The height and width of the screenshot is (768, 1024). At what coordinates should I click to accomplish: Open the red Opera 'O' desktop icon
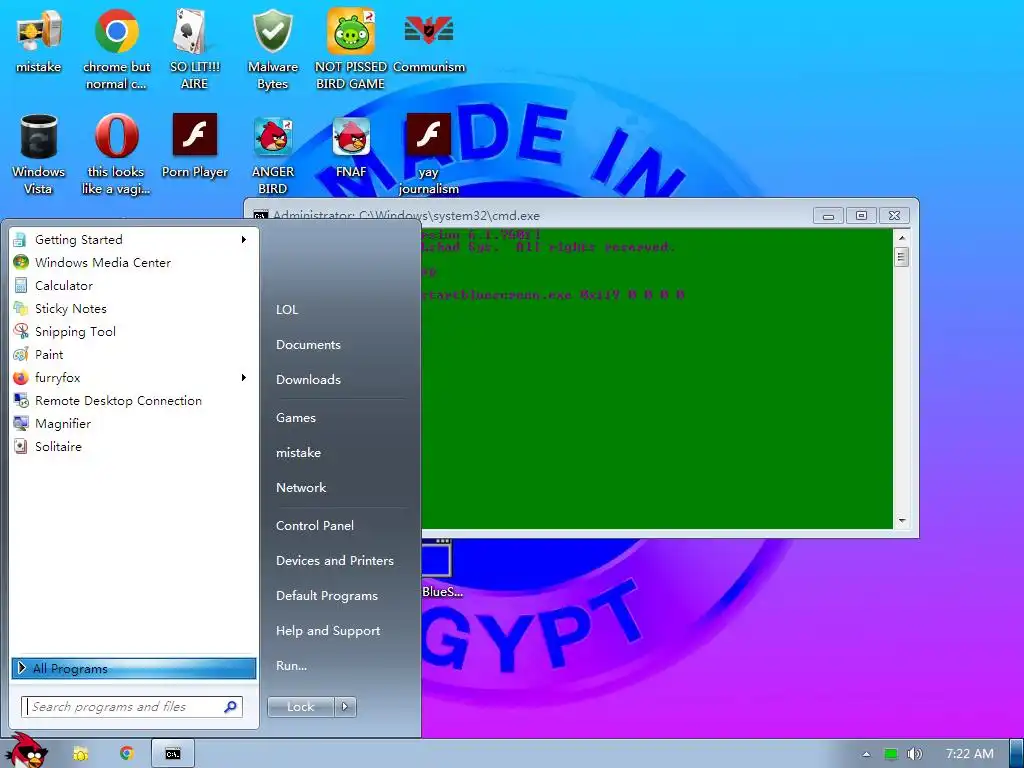[x=116, y=154]
